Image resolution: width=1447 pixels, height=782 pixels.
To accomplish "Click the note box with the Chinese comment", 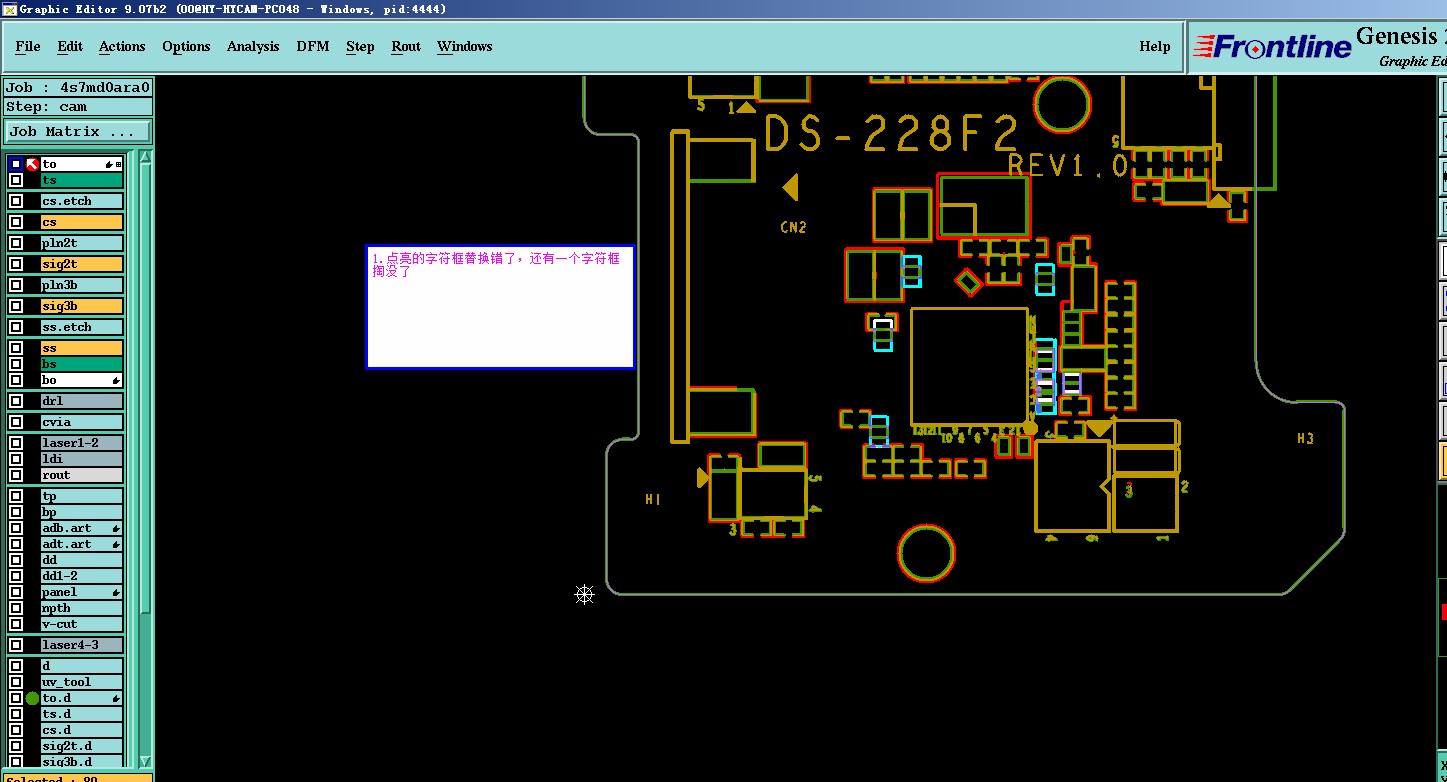I will 500,307.
